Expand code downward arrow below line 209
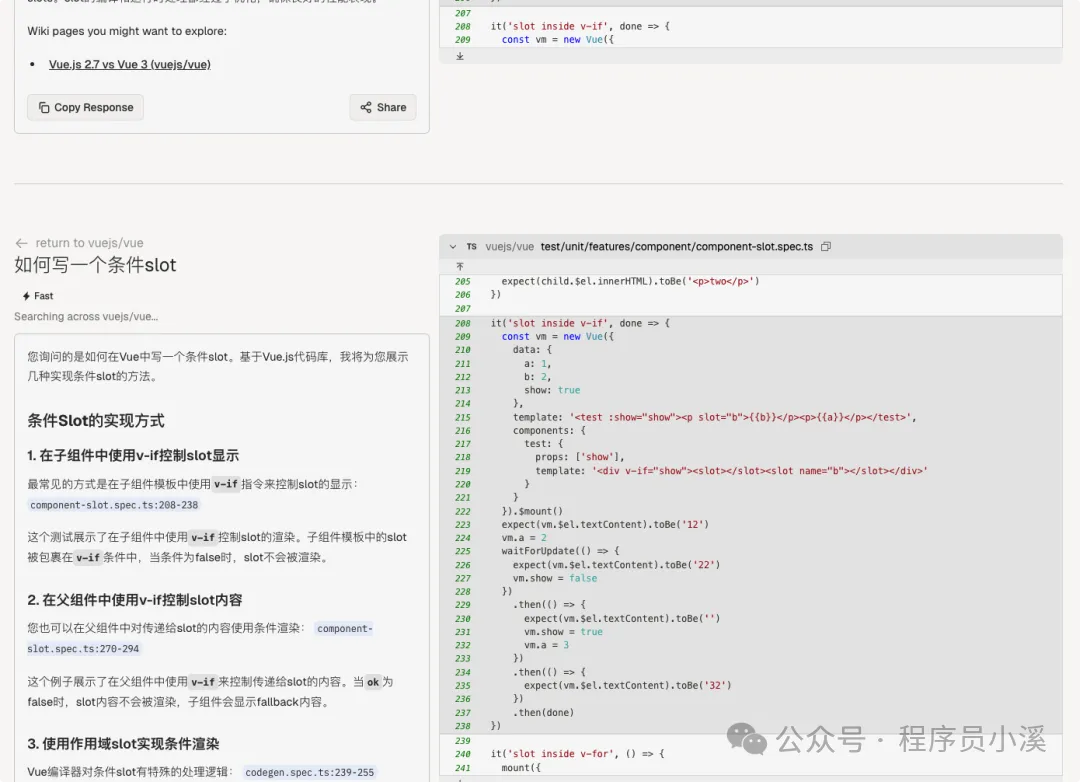This screenshot has width=1080, height=782. 460,56
